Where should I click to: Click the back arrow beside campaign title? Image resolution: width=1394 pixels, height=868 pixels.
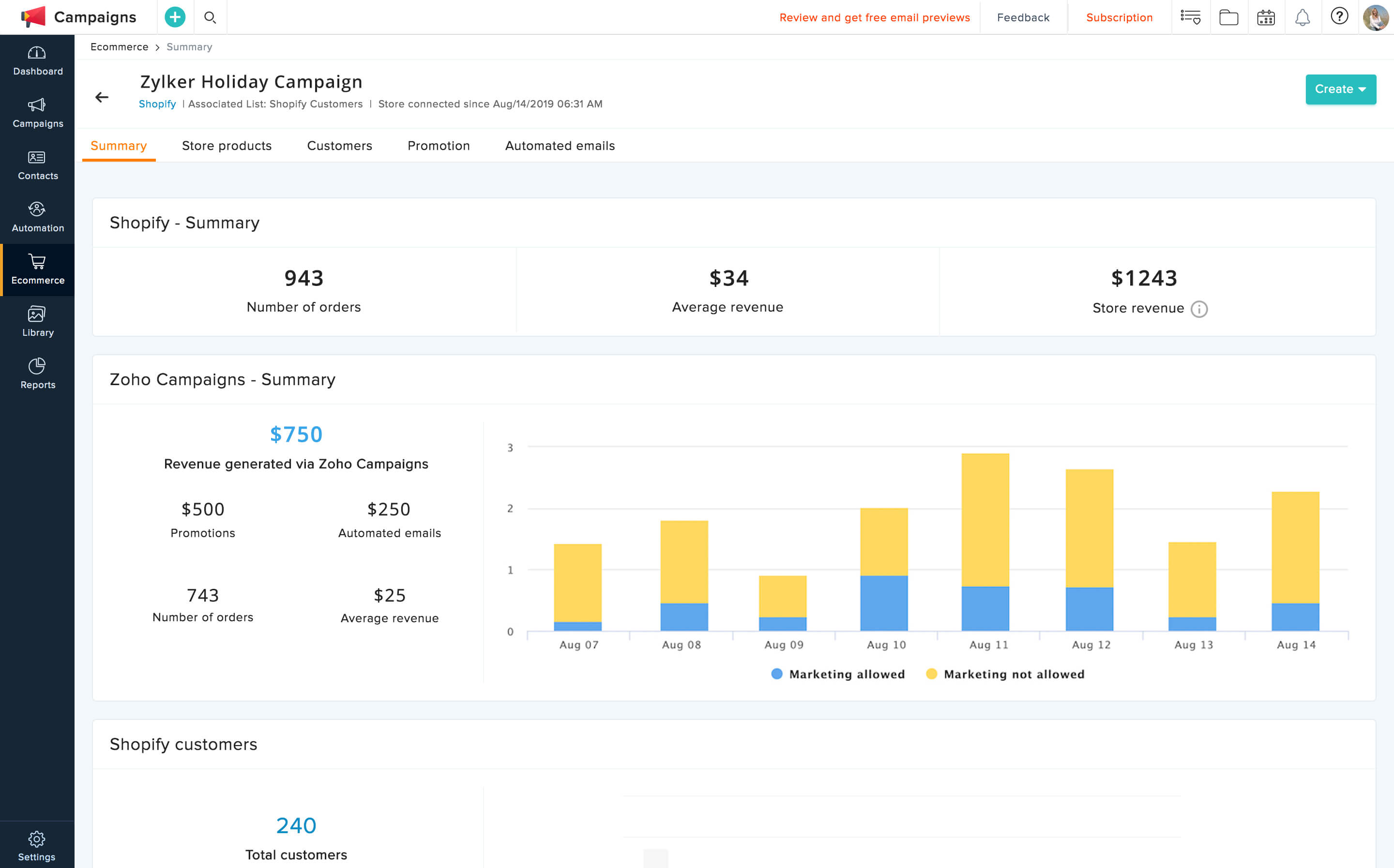click(102, 97)
